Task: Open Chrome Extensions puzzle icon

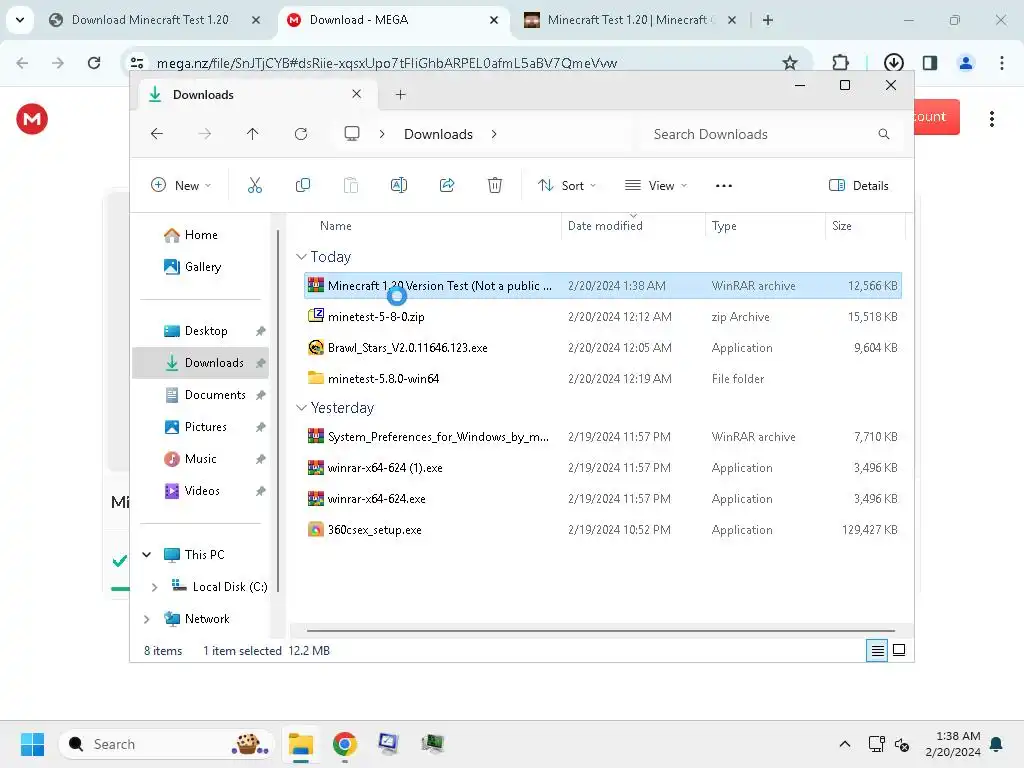Action: click(x=840, y=63)
